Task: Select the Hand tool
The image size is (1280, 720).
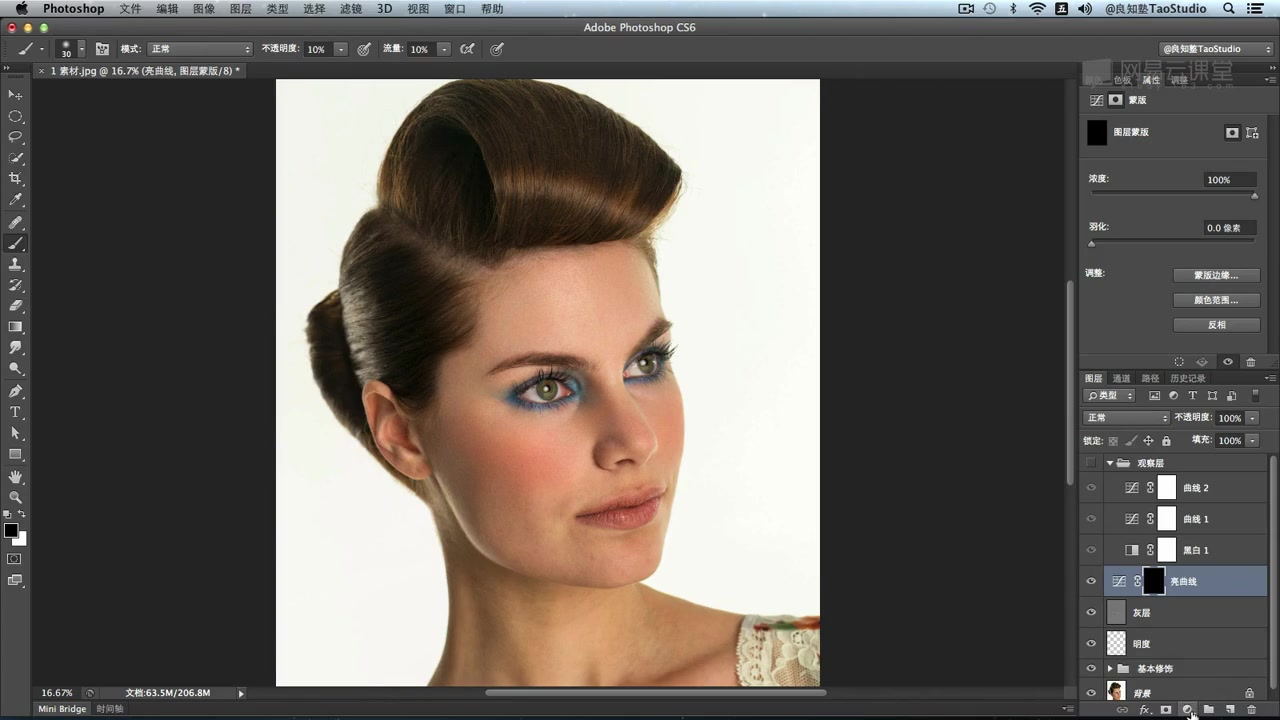Action: coord(15,476)
